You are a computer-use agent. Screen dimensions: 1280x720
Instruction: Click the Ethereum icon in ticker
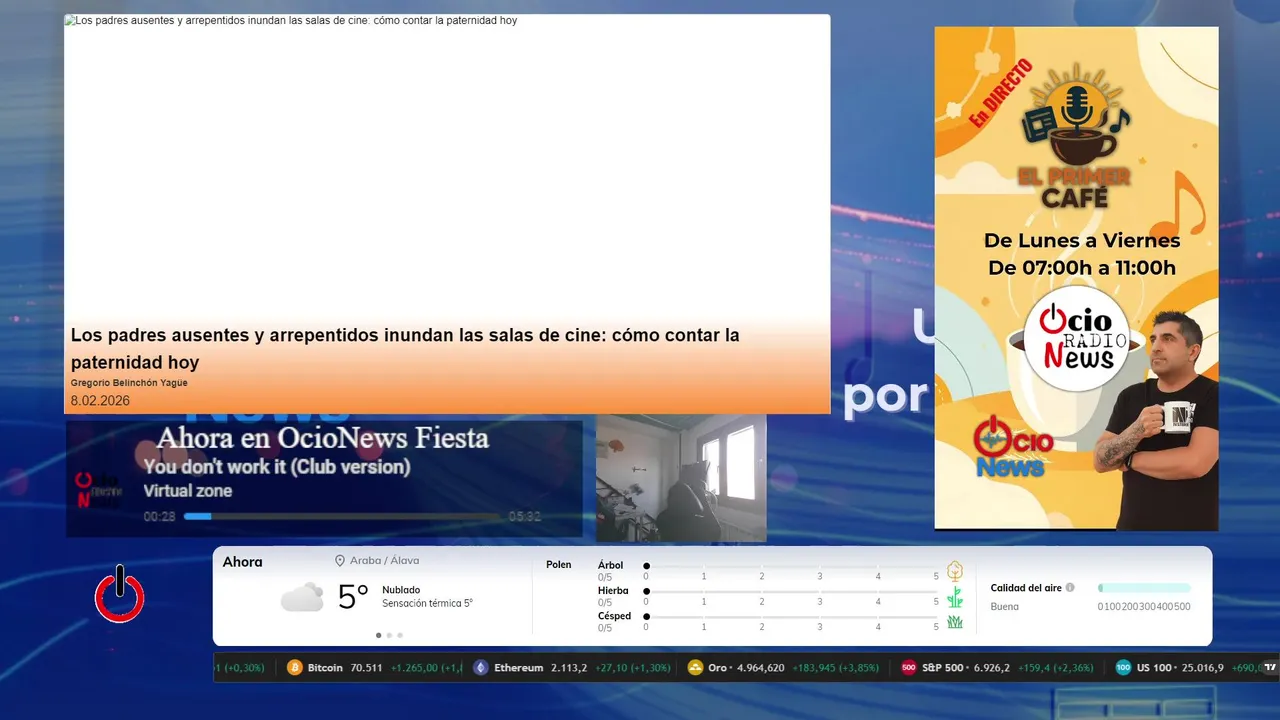pos(481,667)
